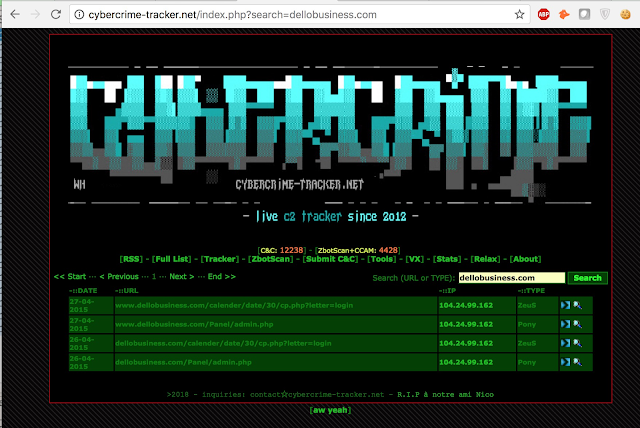Screen dimensions: 640x428
Task: Click Pony type in the 27-04-2015 row
Action: click(x=527, y=324)
